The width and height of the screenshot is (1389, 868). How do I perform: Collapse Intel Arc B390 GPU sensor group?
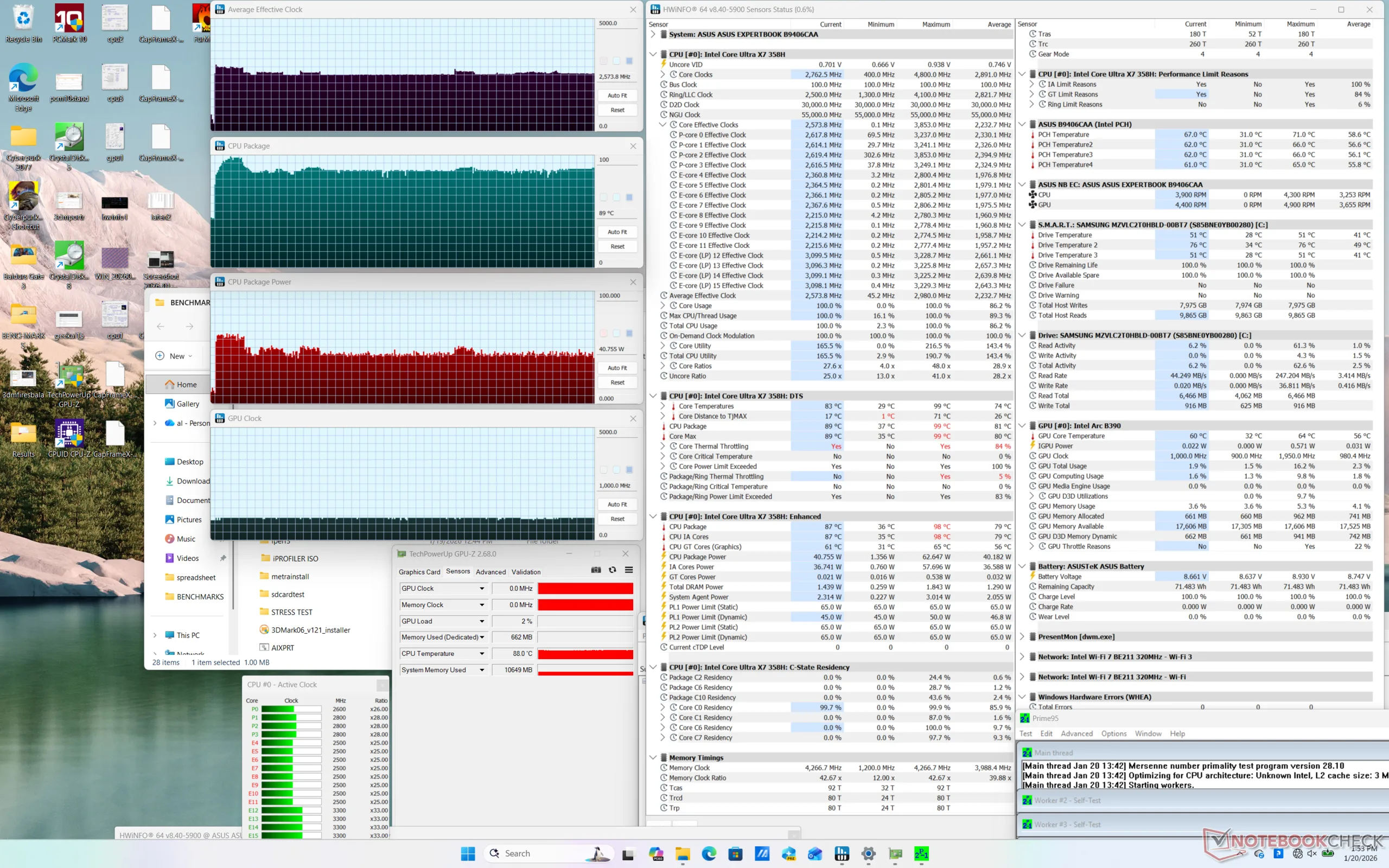tap(1022, 425)
